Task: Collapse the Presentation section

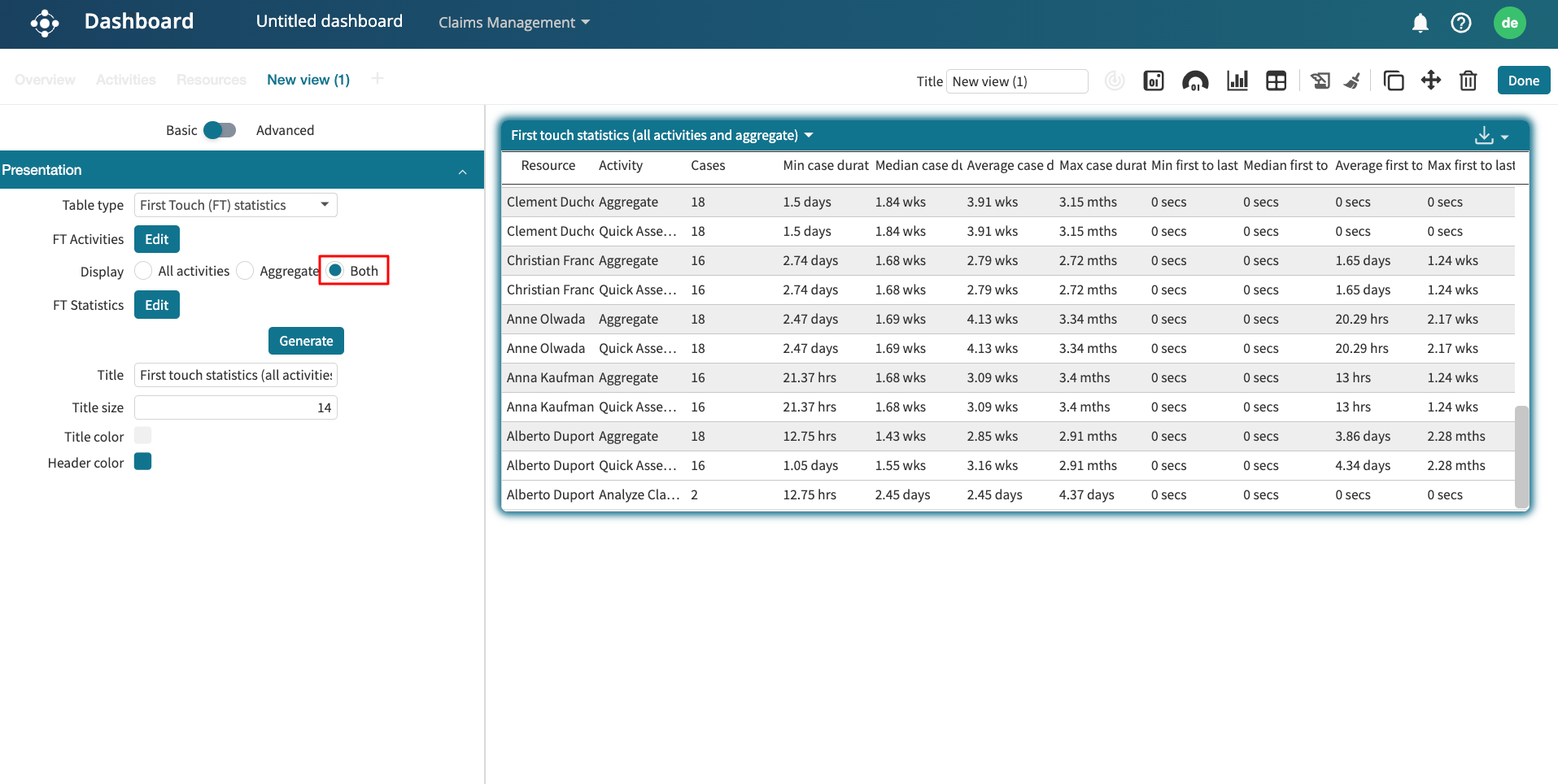Action: click(462, 171)
